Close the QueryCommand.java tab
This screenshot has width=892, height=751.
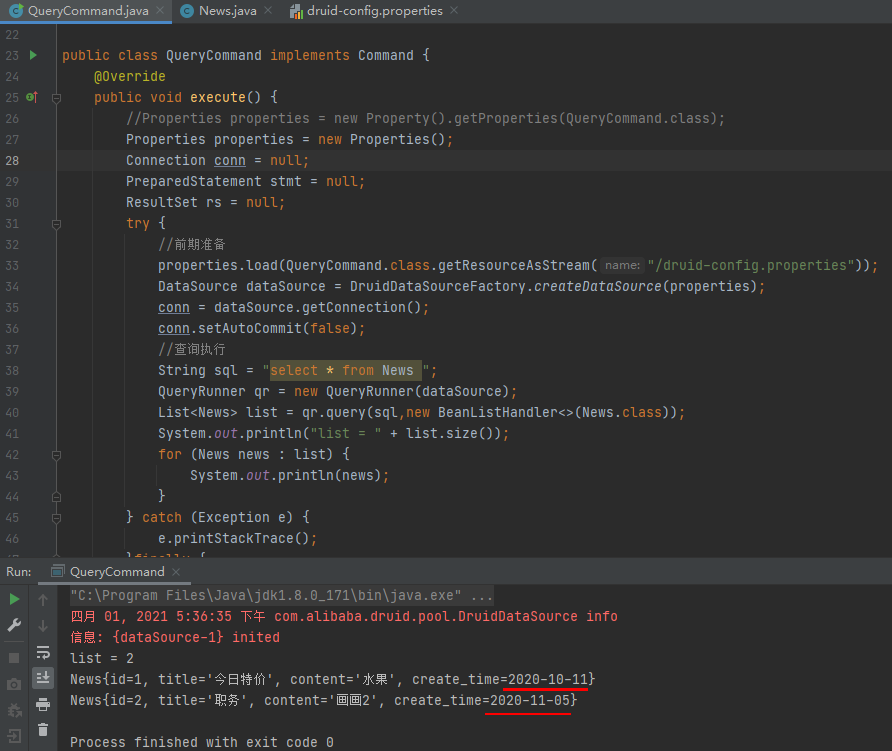[x=160, y=10]
